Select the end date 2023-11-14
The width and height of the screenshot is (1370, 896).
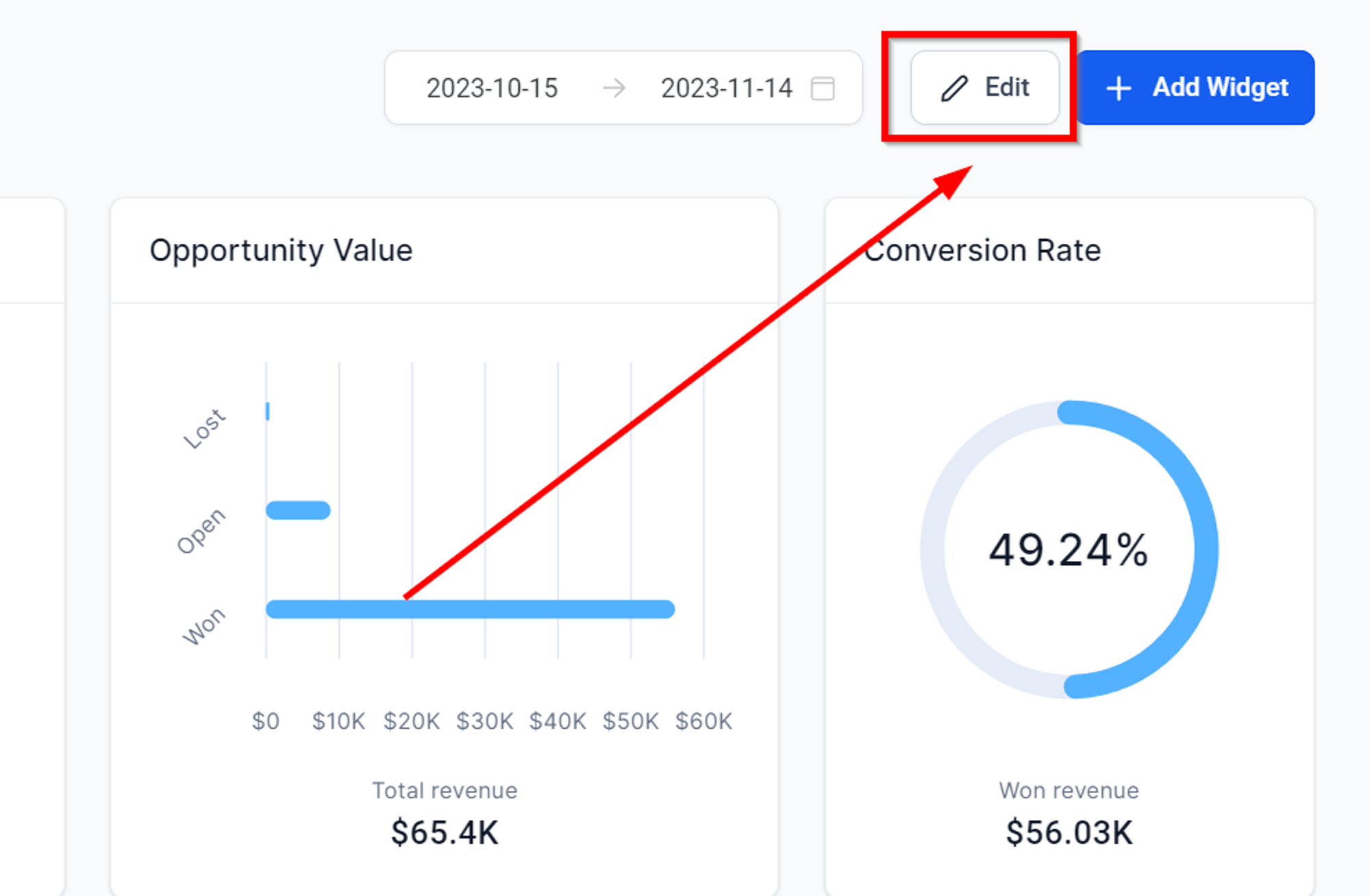(x=726, y=88)
